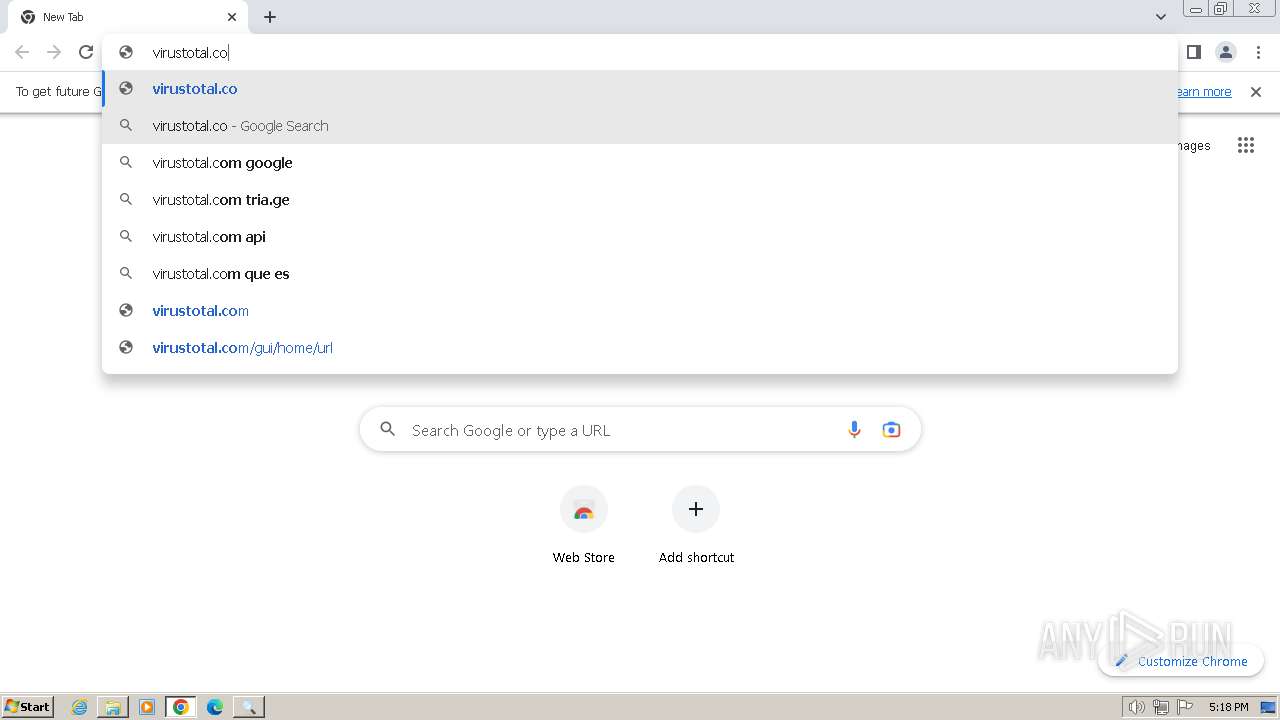The width and height of the screenshot is (1280, 720).
Task: Choose virustotal.co Google Search suggestion
Action: click(x=640, y=126)
